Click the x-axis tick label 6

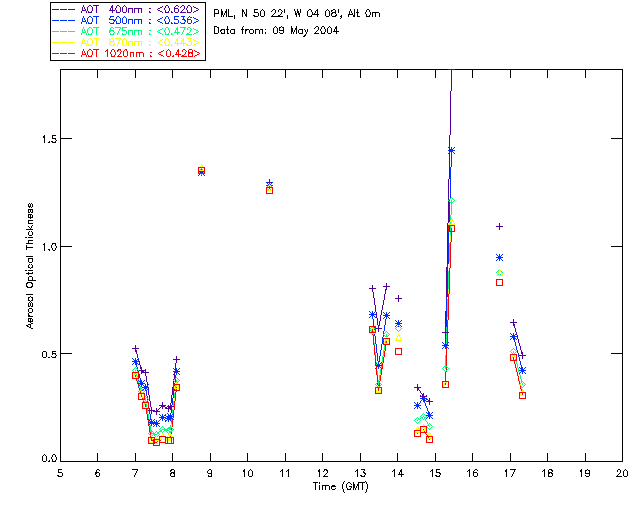tap(98, 473)
